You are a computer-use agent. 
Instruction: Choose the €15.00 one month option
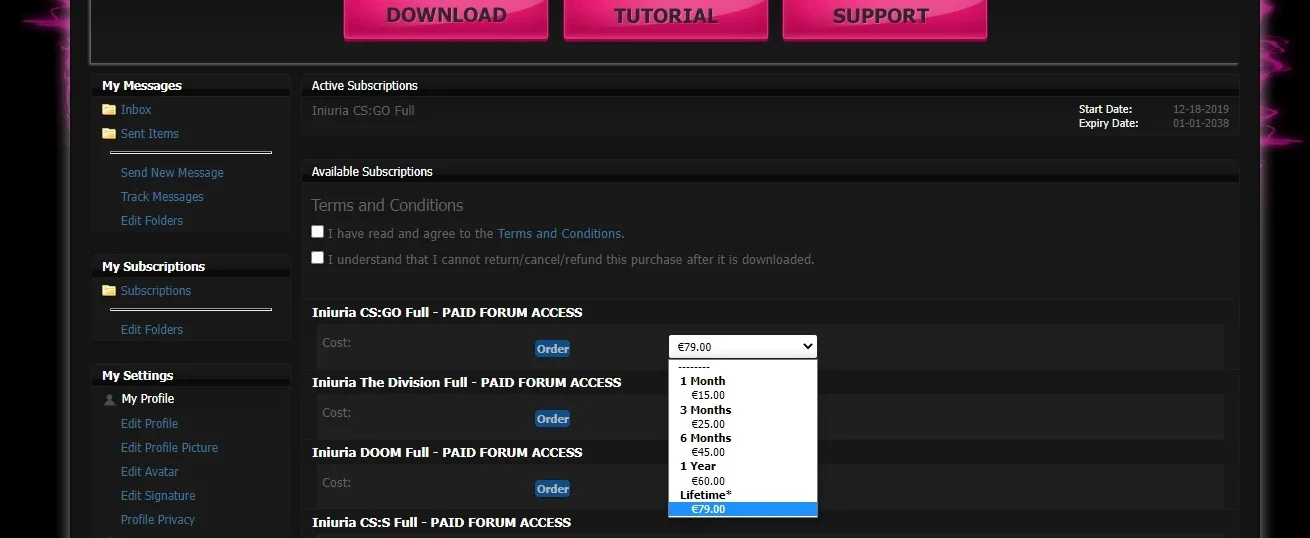tap(742, 396)
